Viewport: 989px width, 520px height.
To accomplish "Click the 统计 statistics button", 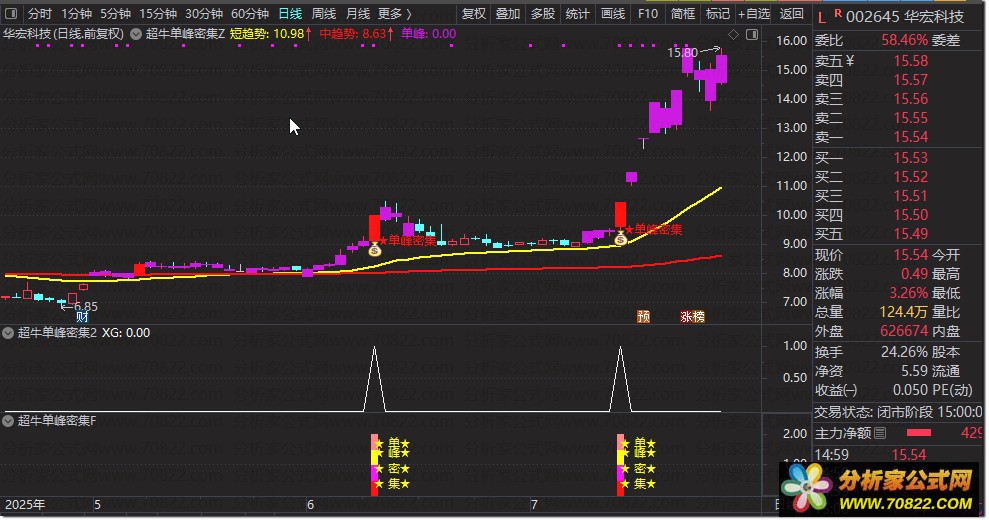I will point(577,13).
